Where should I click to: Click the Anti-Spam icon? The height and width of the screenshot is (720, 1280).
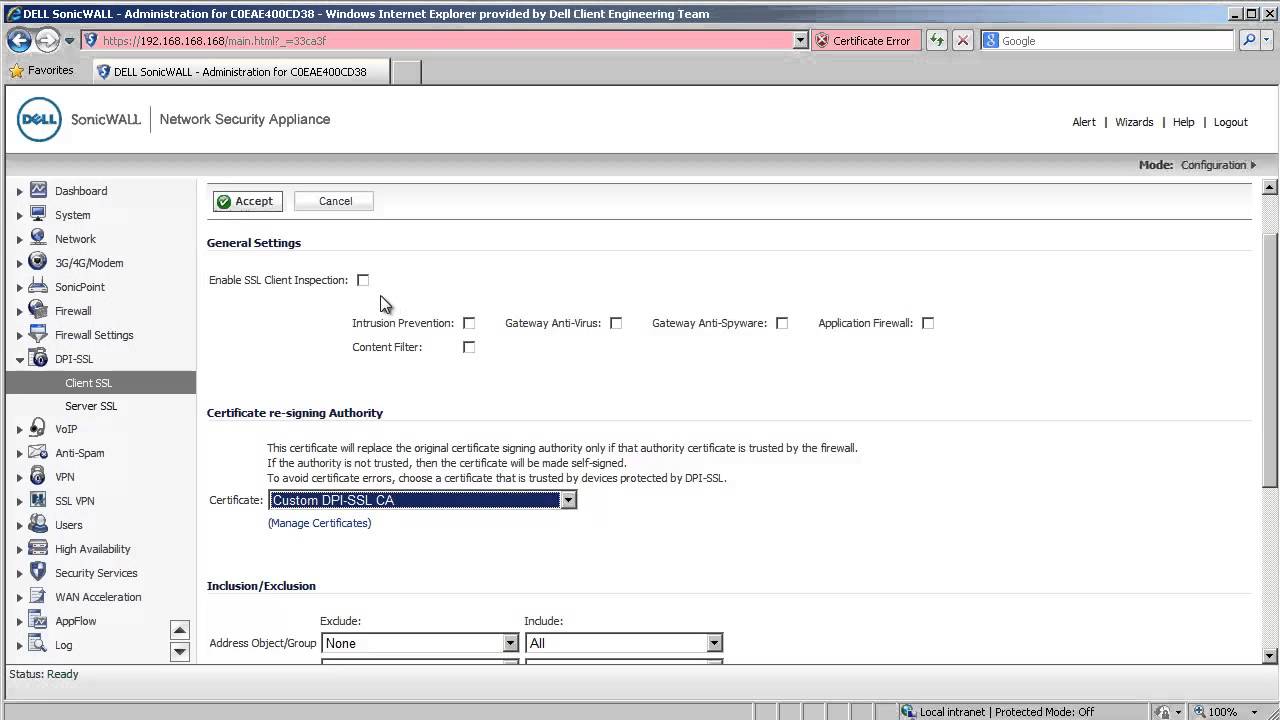click(x=38, y=452)
